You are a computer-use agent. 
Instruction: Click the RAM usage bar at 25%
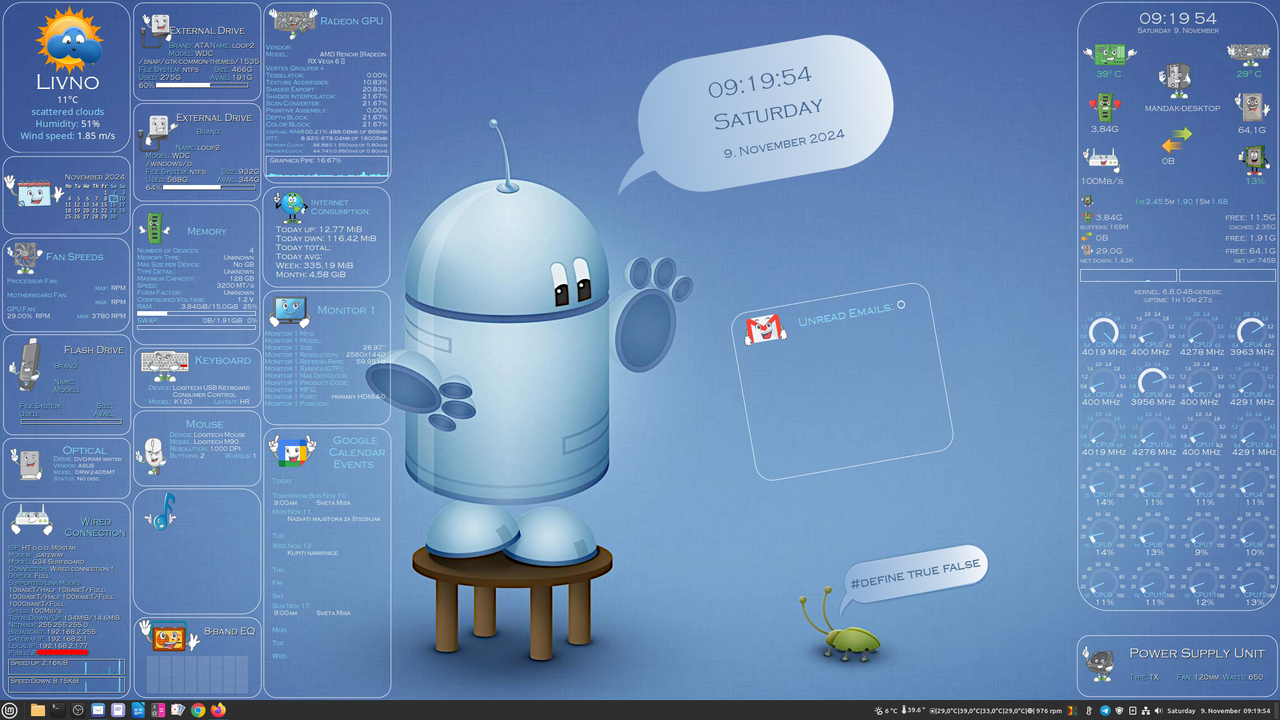point(196,313)
